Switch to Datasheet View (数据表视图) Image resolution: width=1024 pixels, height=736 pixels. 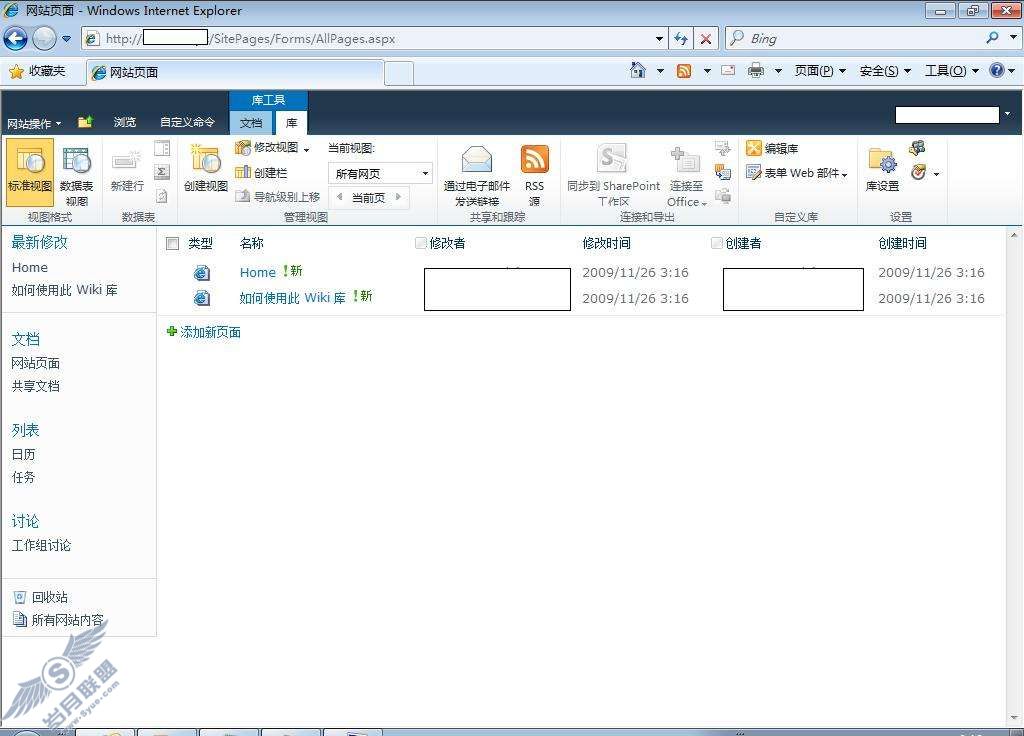(x=76, y=175)
